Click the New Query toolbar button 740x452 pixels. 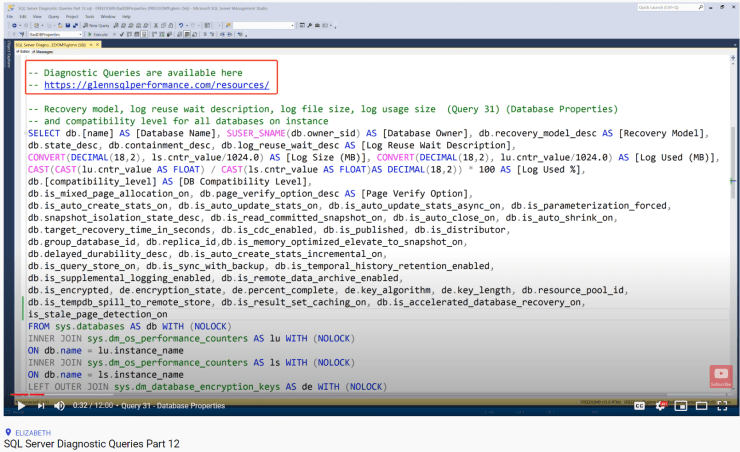96,25
